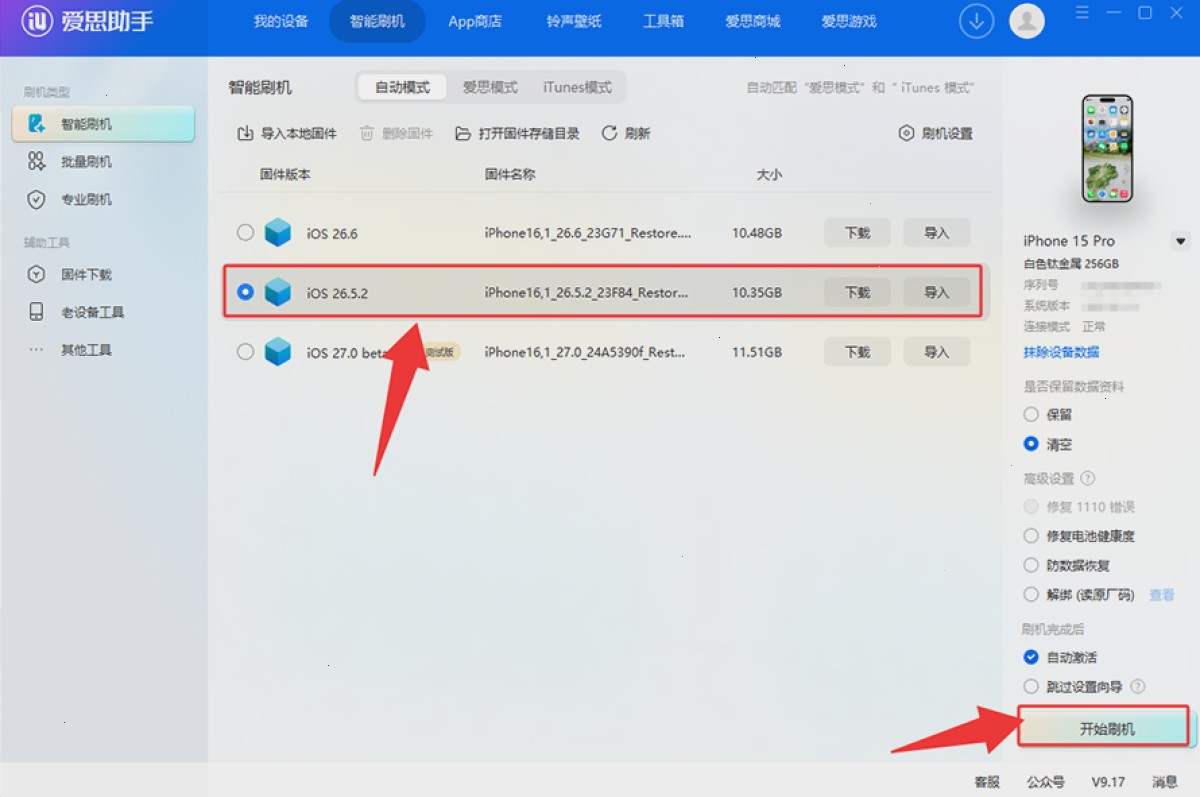The image size is (1200, 797).
Task: Open App商店 tab
Action: pos(475,21)
